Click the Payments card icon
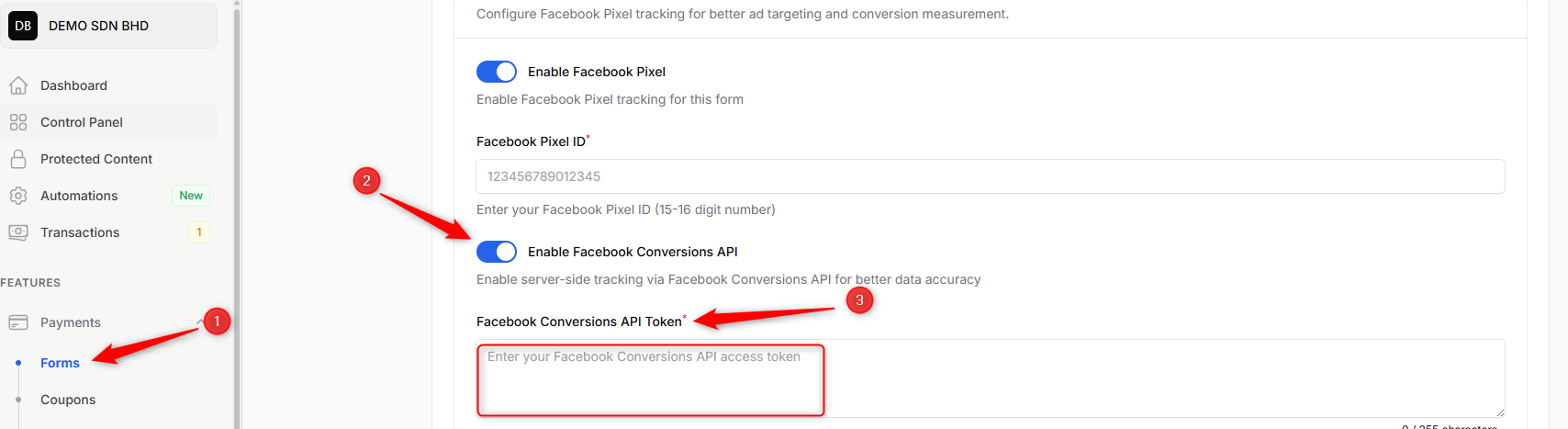The width and height of the screenshot is (1568, 429). point(18,322)
